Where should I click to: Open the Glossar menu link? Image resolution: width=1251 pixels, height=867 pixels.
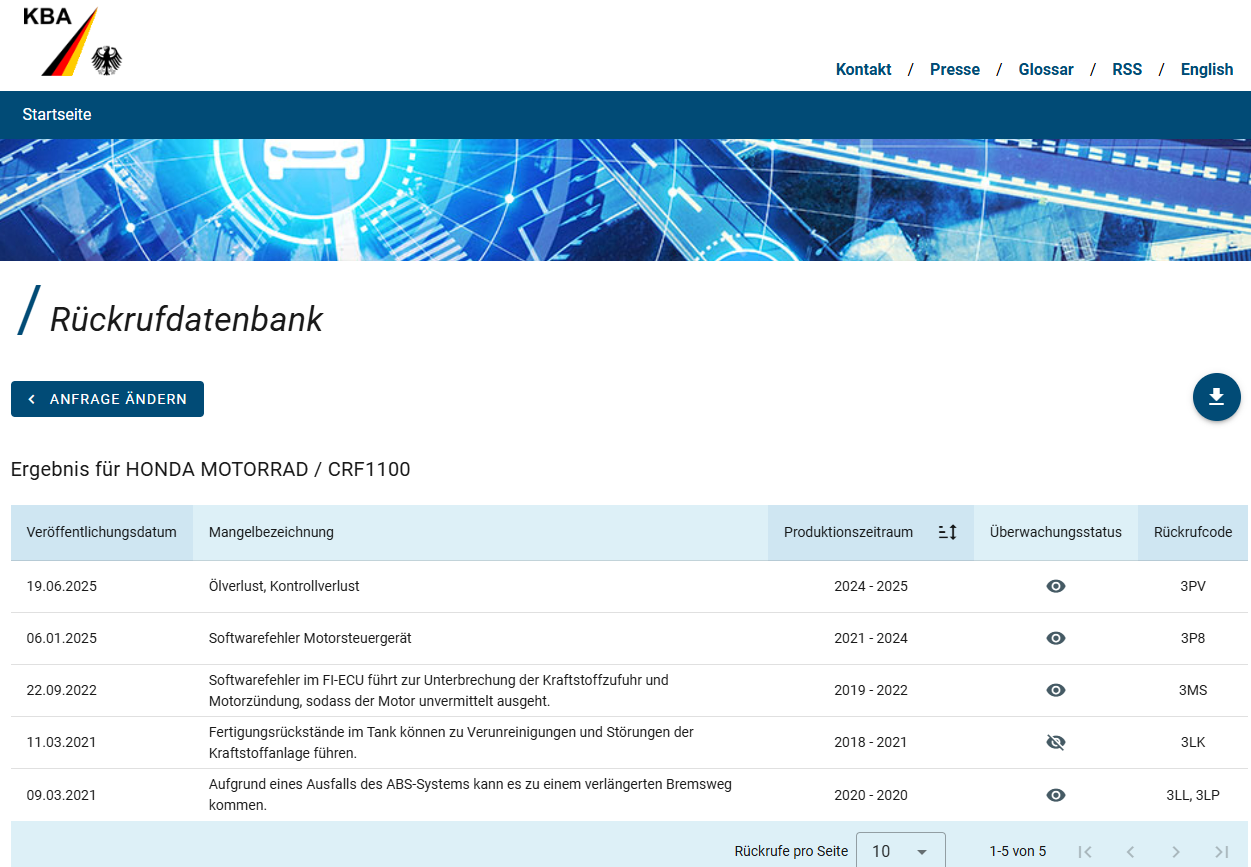1045,70
